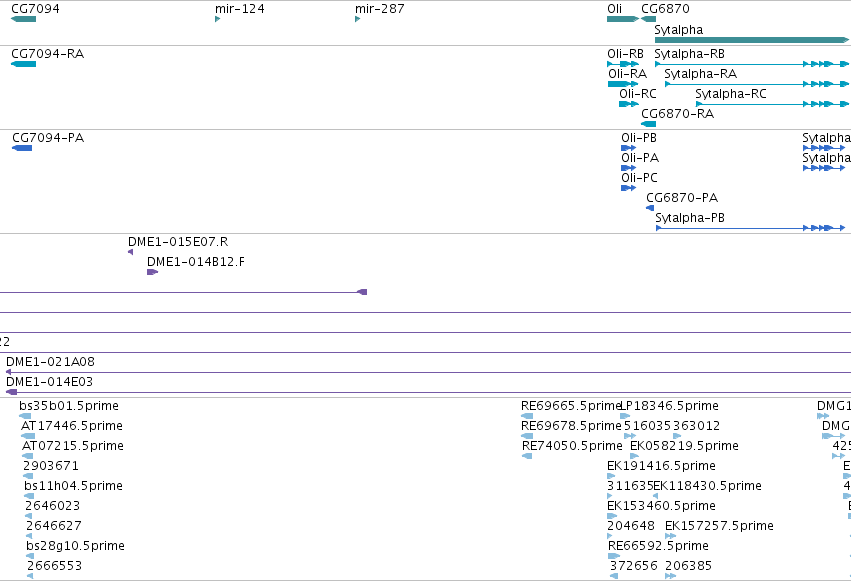Image resolution: width=851 pixels, height=581 pixels.
Task: Select the RE66592.5prime EST glyph
Action: click(614, 556)
